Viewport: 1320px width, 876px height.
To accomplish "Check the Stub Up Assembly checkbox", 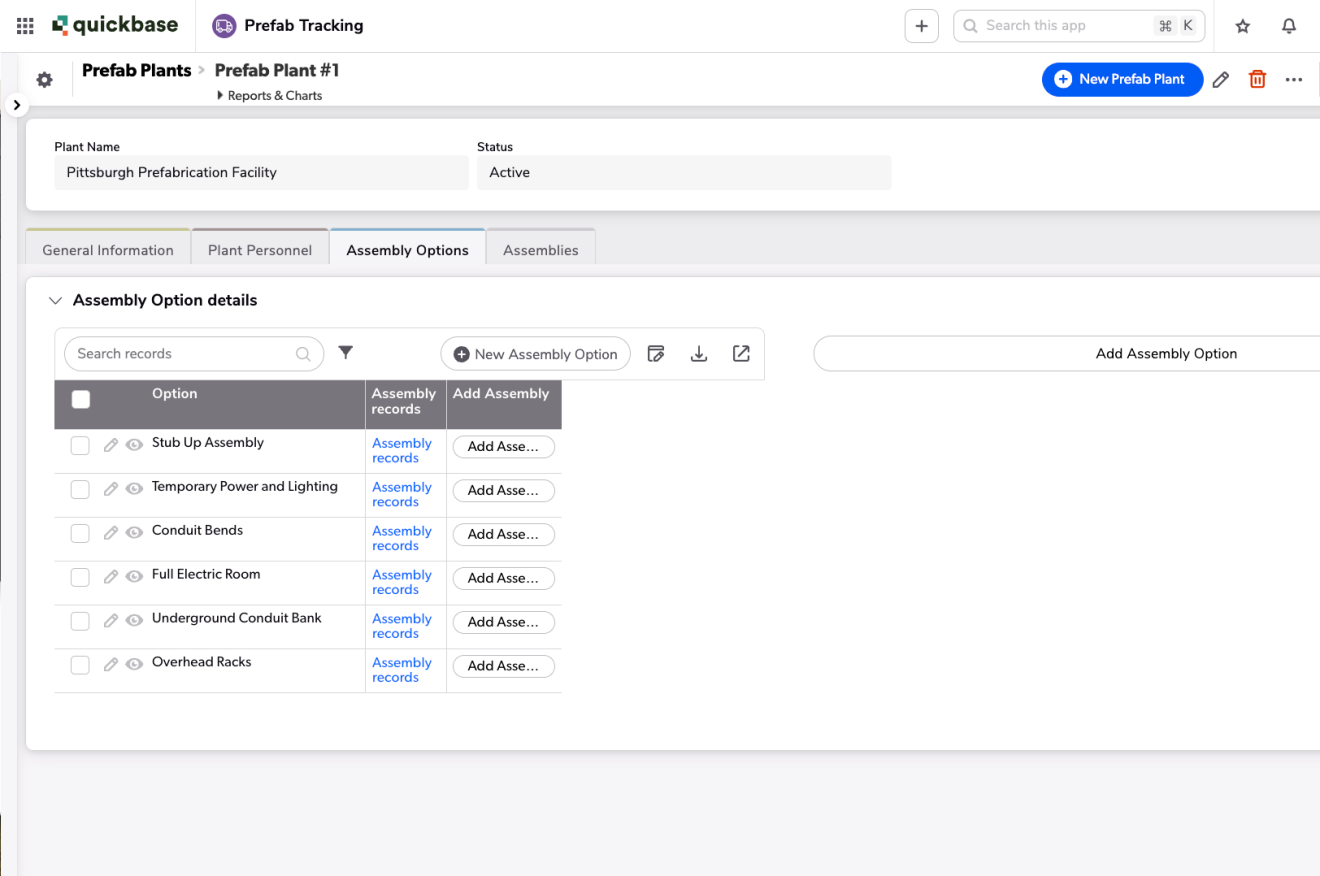I will (x=80, y=446).
